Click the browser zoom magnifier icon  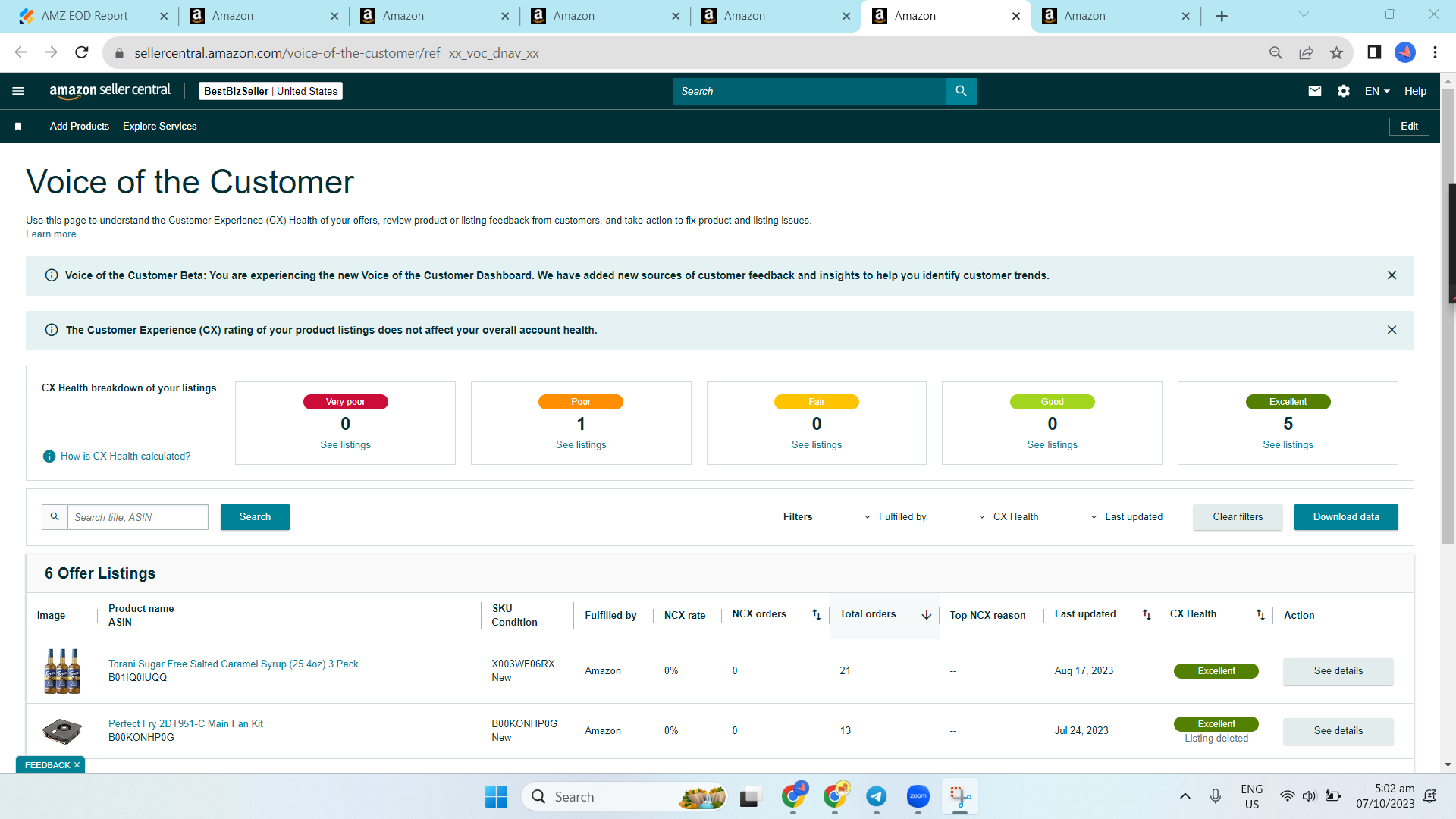1276,52
